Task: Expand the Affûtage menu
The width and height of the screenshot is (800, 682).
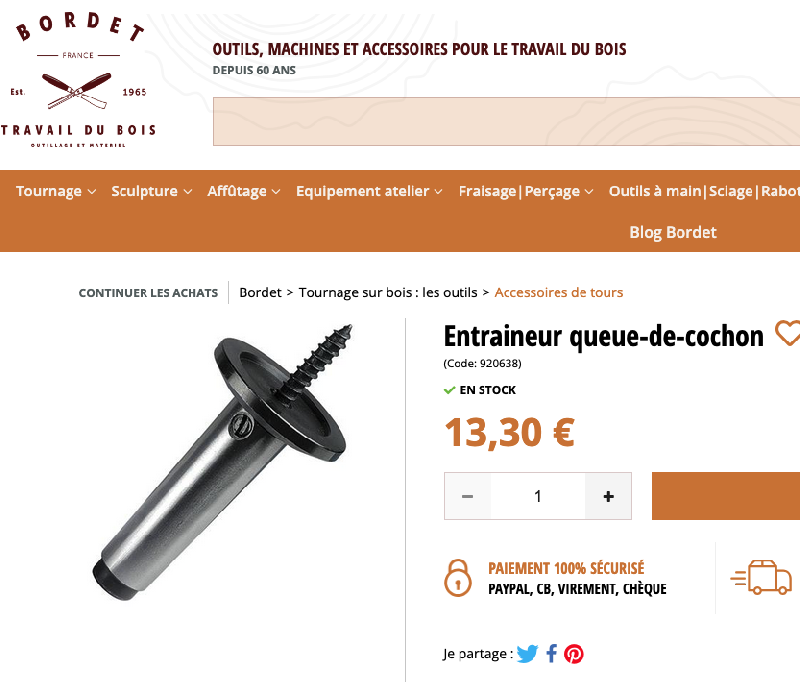Action: point(243,191)
